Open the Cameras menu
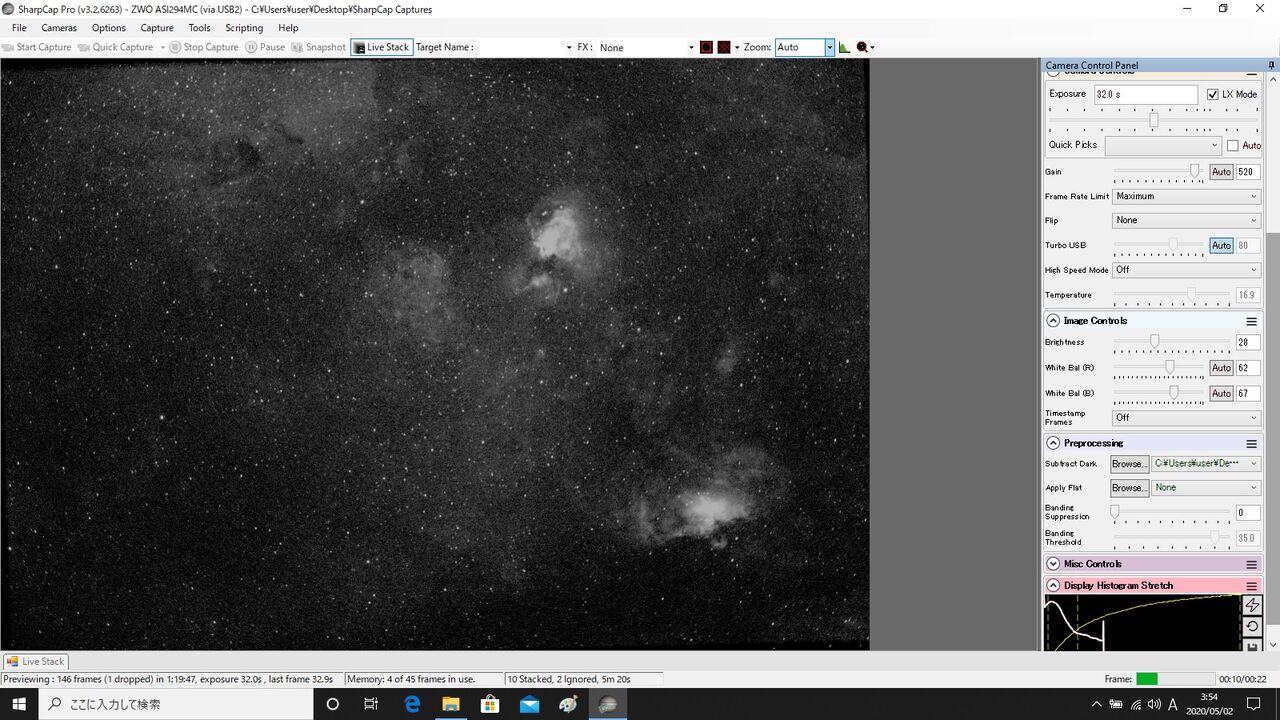The height and width of the screenshot is (720, 1280). pyautogui.click(x=59, y=28)
